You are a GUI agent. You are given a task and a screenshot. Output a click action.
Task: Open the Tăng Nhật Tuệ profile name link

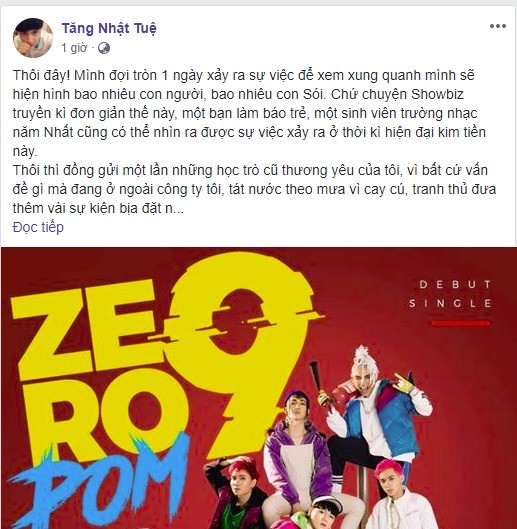tap(109, 28)
